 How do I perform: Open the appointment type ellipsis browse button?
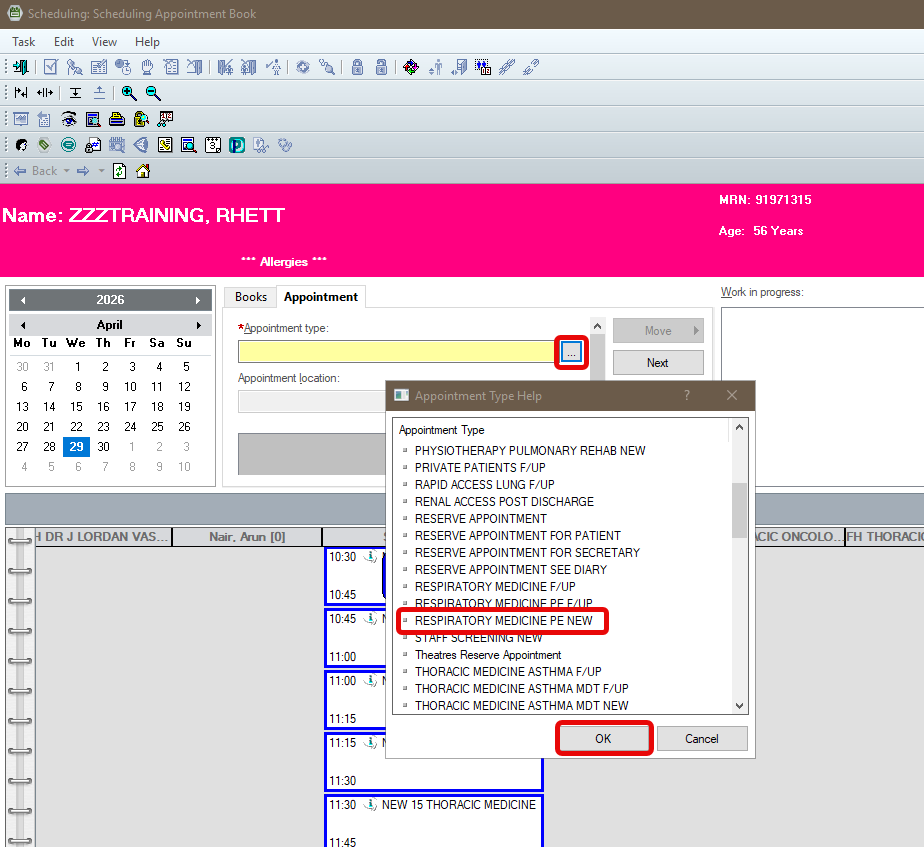coord(570,352)
